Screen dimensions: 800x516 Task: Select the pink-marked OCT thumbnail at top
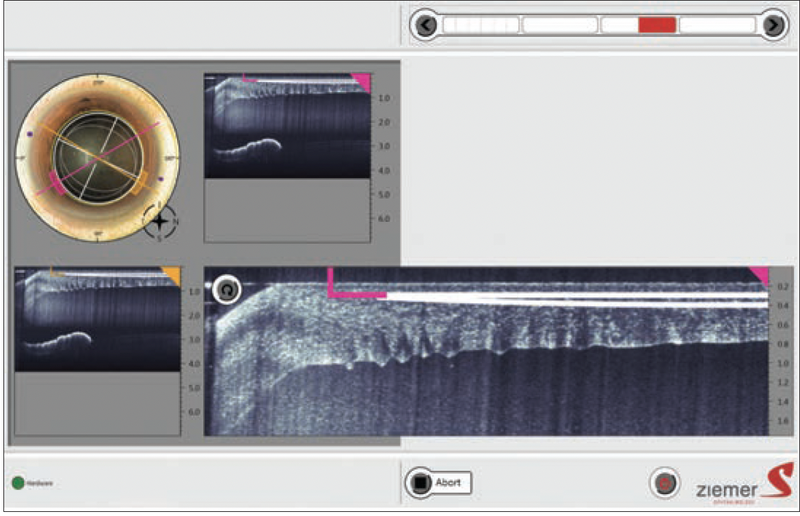(287, 126)
